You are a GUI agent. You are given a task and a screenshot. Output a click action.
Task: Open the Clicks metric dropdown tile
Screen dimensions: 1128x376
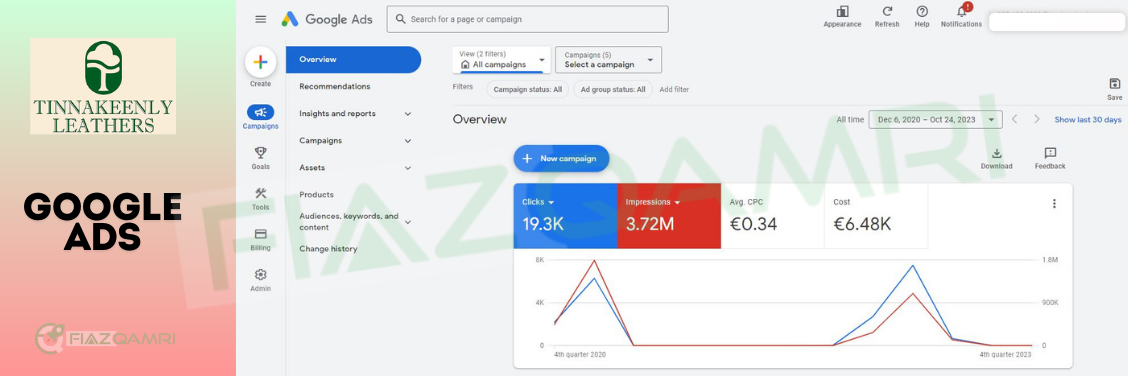[x=565, y=216]
